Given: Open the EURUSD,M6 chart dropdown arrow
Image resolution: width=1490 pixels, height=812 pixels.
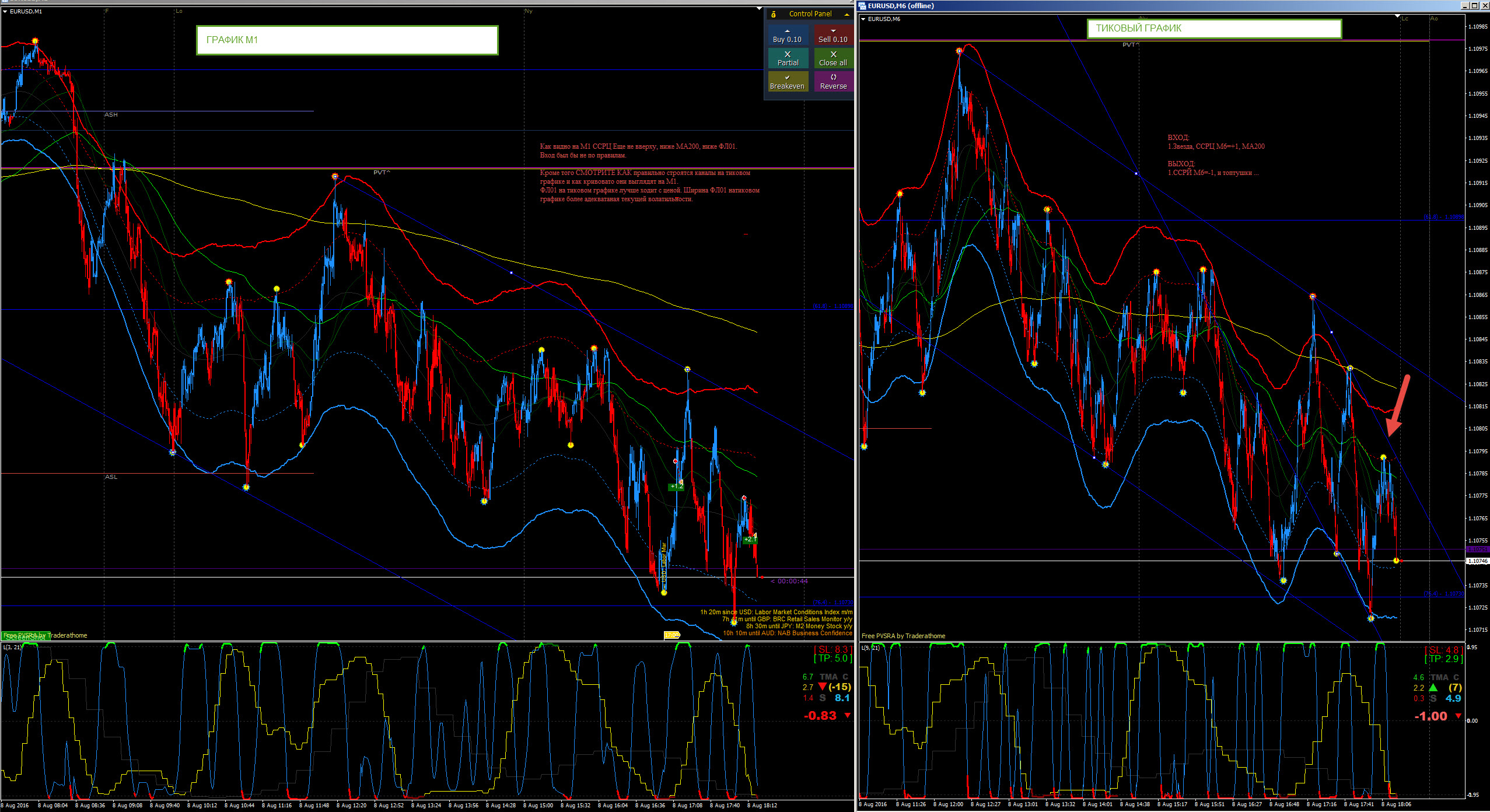Looking at the screenshot, I should (863, 19).
